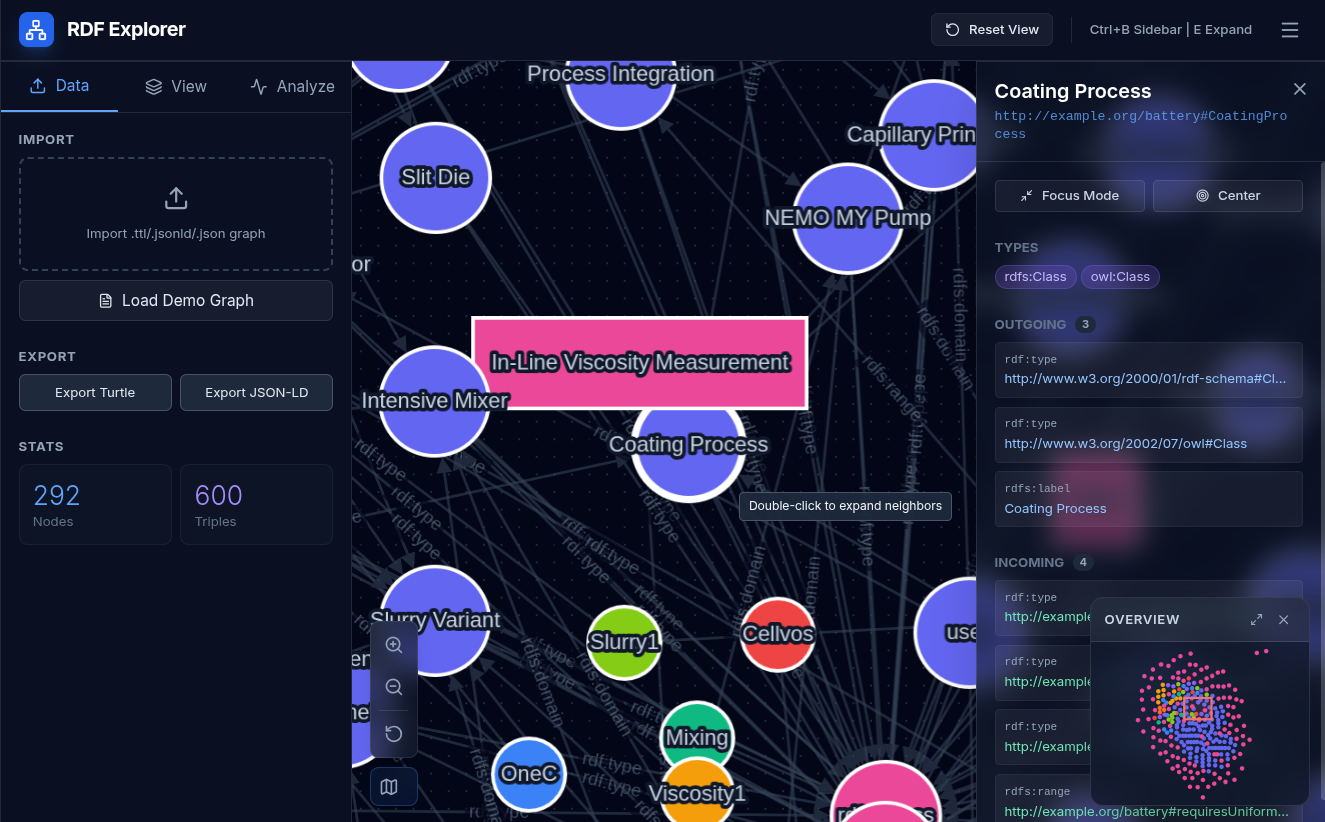Screen dimensions: 1325x822
Task: Click the zoom out magnifier icon
Action: pyautogui.click(x=394, y=688)
